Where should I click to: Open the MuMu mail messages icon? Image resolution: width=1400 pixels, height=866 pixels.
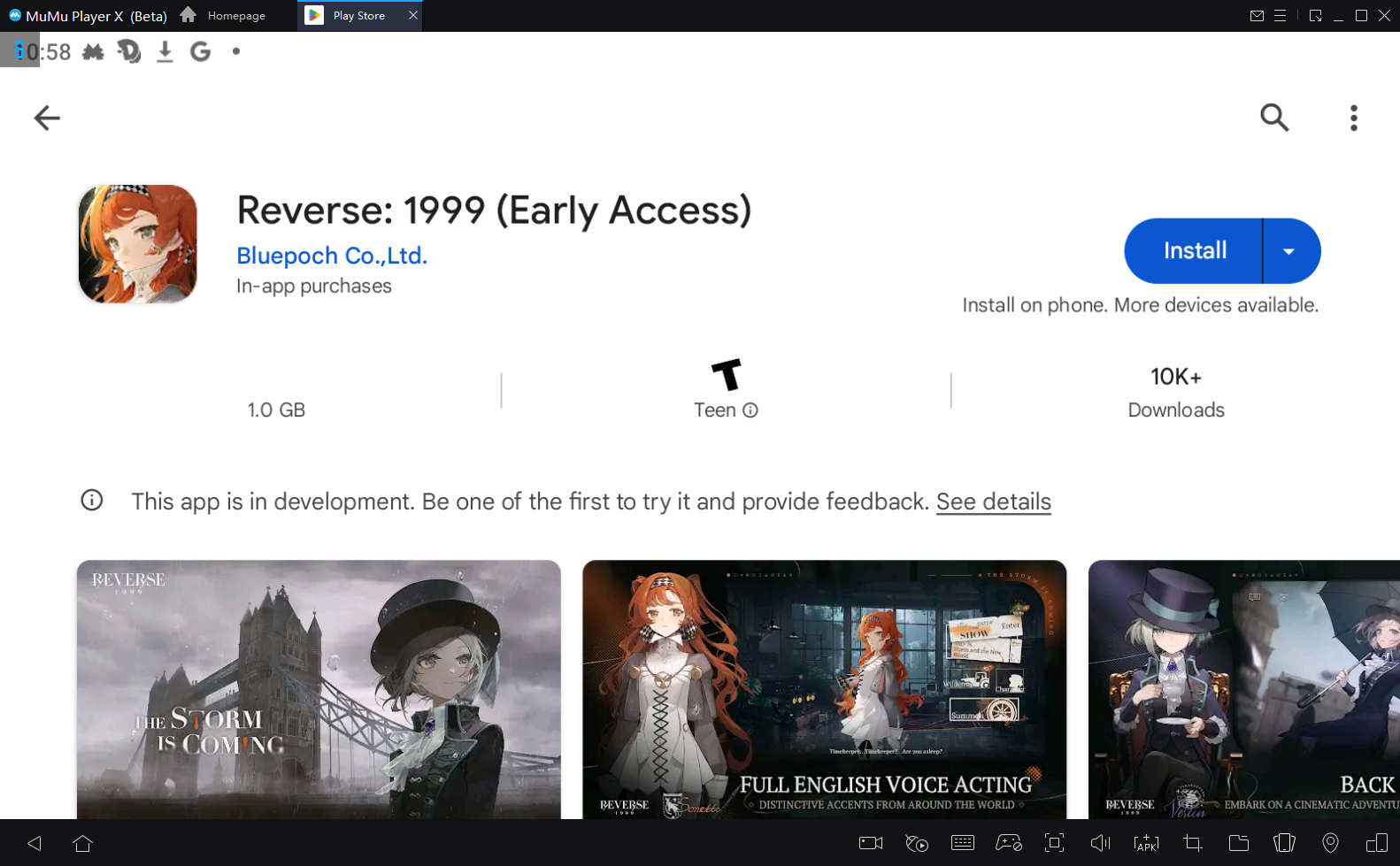1257,16
